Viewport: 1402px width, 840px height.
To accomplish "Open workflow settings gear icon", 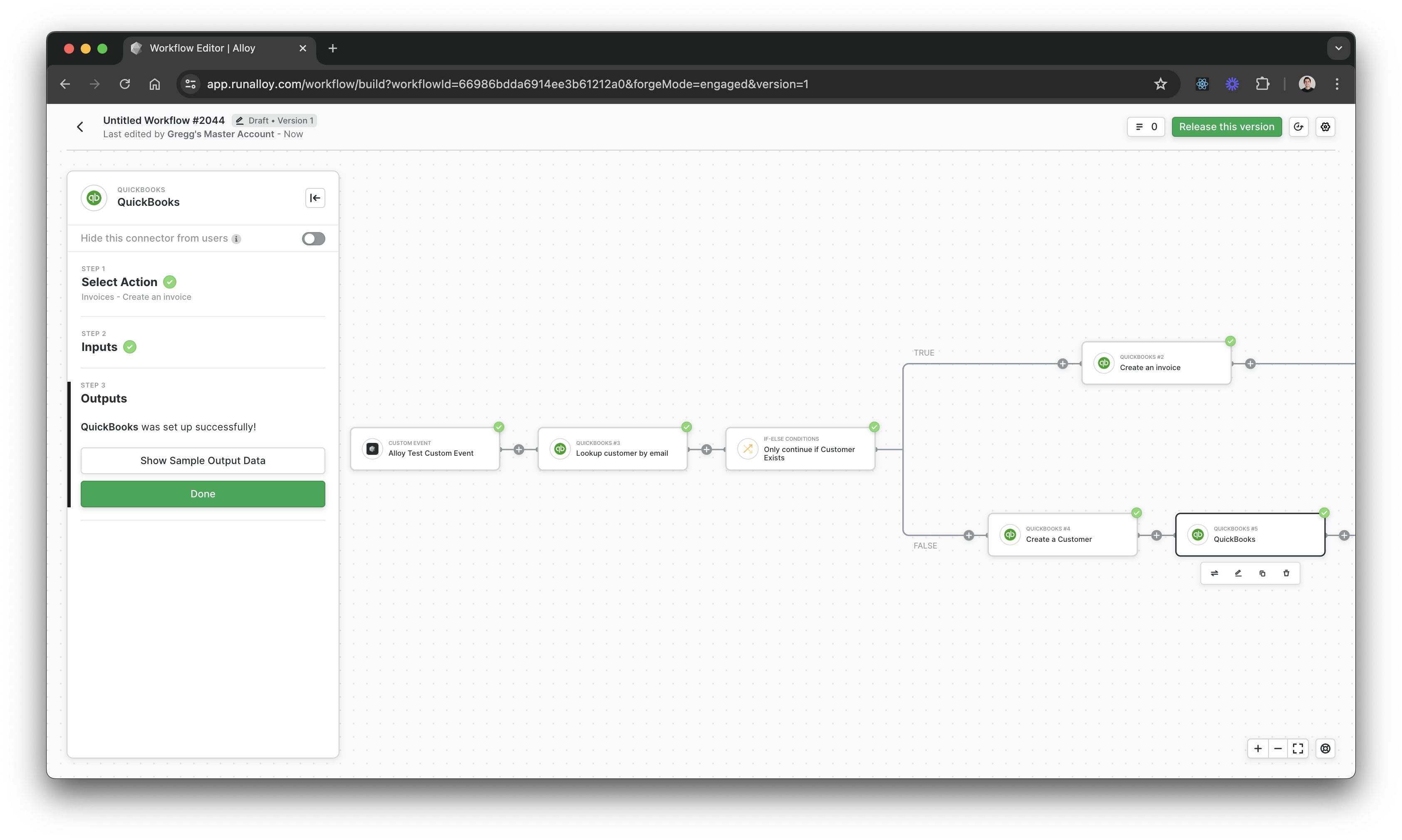I will tap(1325, 127).
